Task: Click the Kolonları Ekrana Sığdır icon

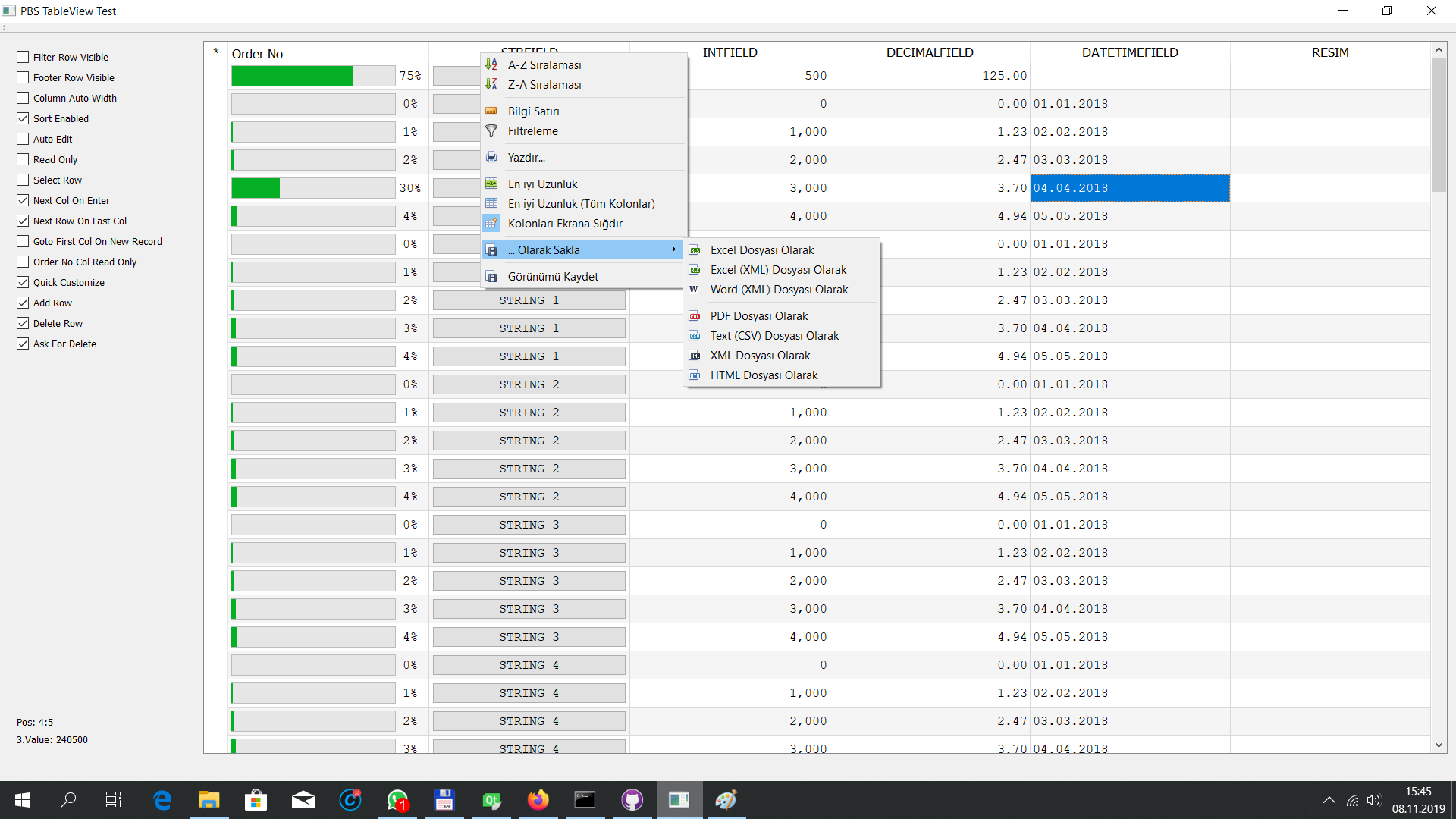Action: tap(491, 223)
